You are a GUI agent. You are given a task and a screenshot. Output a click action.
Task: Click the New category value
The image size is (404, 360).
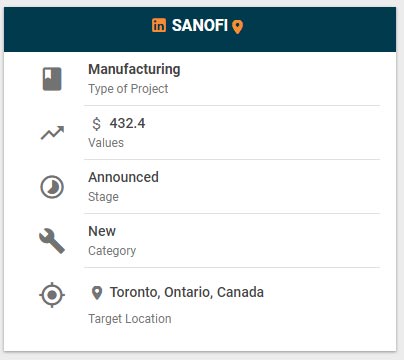pyautogui.click(x=102, y=231)
